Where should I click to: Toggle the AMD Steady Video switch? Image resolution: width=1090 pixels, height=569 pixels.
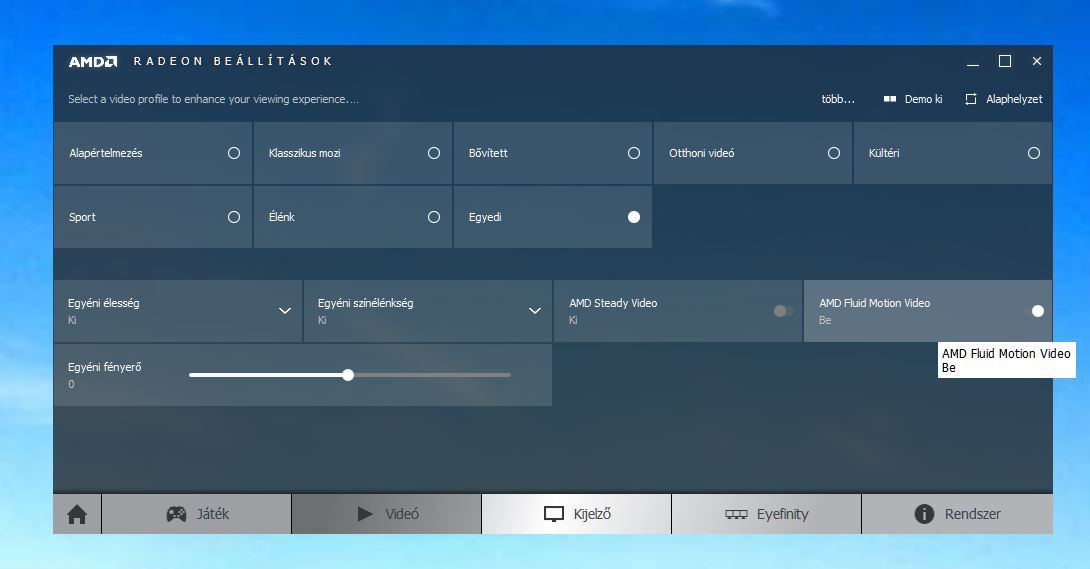pos(783,311)
